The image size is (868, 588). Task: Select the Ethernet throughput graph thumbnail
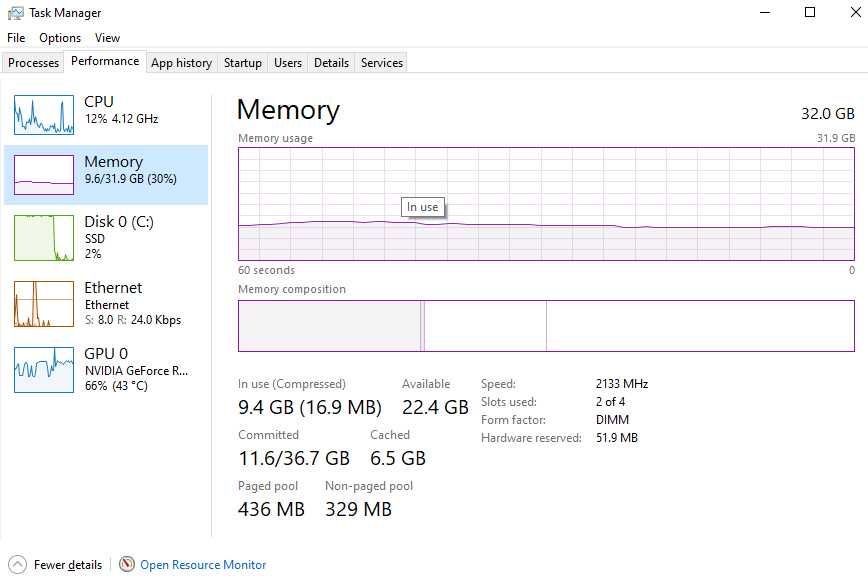[x=44, y=303]
